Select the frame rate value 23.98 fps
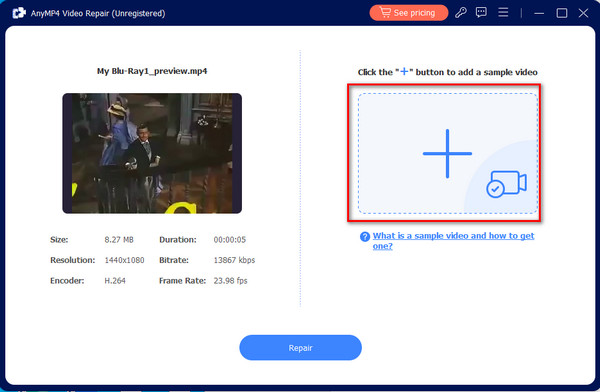The image size is (600, 392). click(x=230, y=281)
